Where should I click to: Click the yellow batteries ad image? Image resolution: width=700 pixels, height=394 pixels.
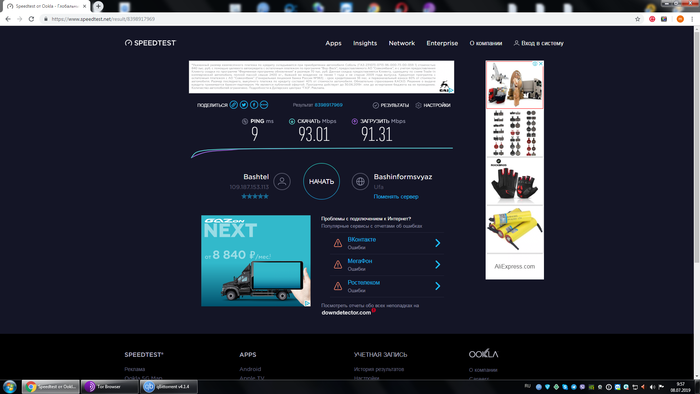(514, 229)
